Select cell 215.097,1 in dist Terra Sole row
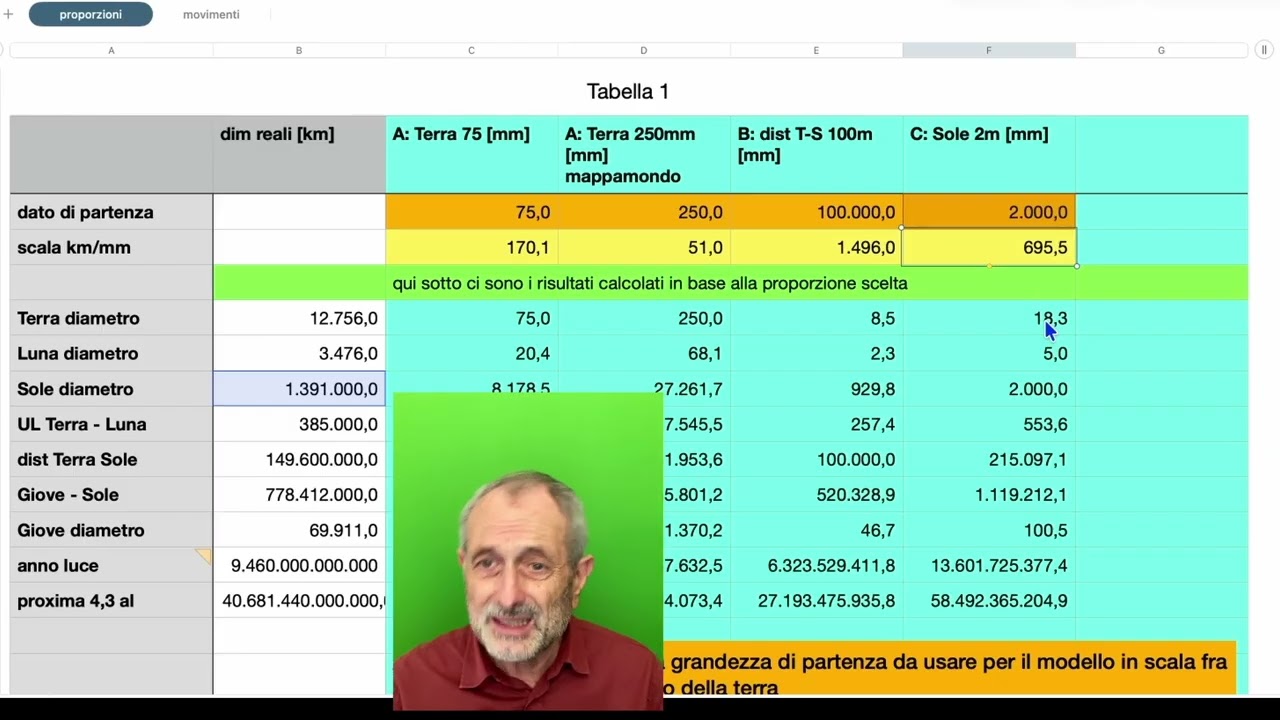The height and width of the screenshot is (720, 1280). tap(989, 459)
